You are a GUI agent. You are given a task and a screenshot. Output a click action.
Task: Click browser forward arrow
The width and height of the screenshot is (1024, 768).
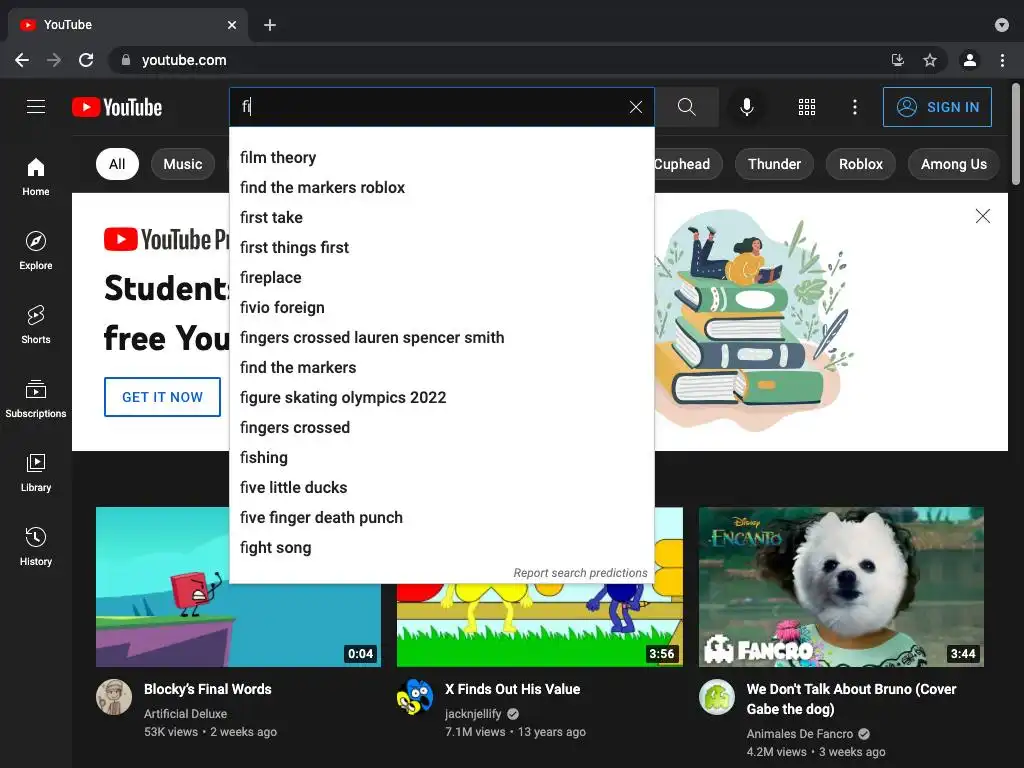[x=54, y=60]
